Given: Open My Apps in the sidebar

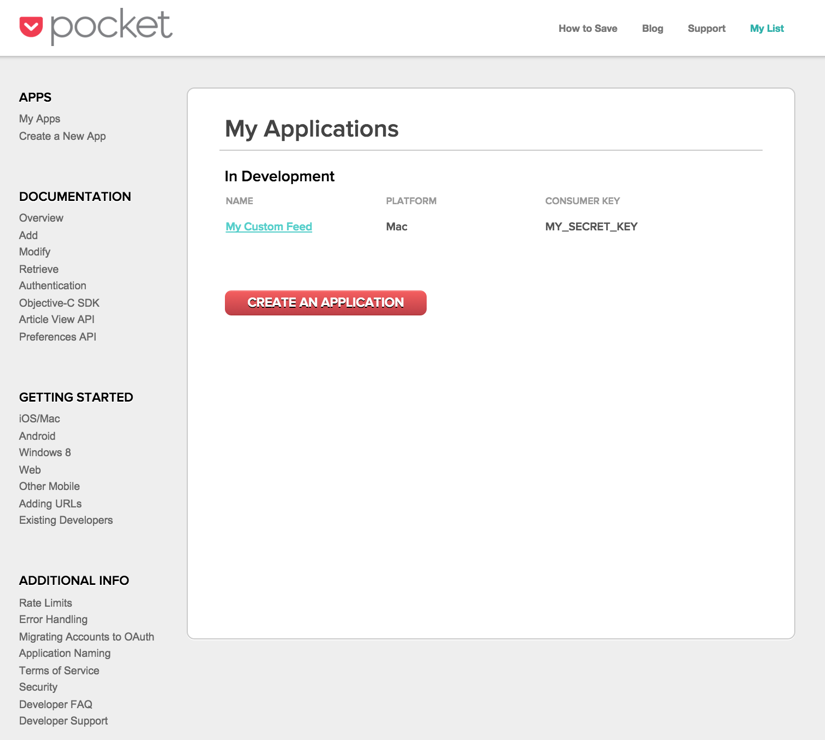Looking at the screenshot, I should coord(39,119).
